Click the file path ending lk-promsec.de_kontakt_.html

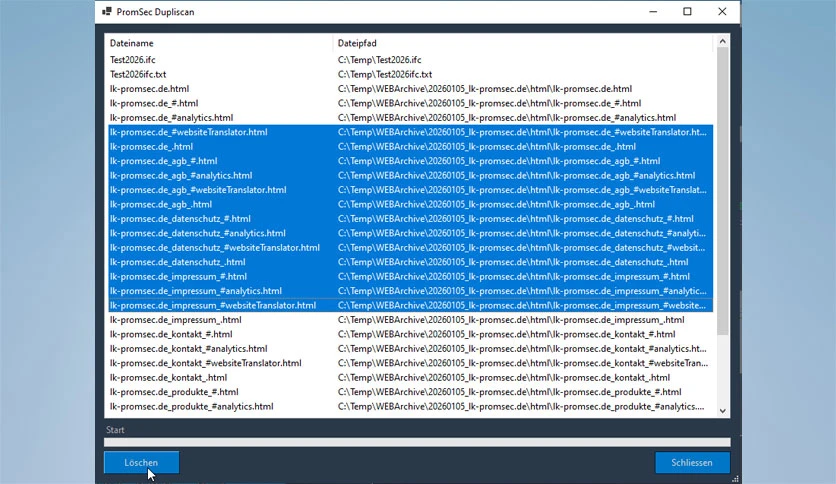tap(504, 377)
